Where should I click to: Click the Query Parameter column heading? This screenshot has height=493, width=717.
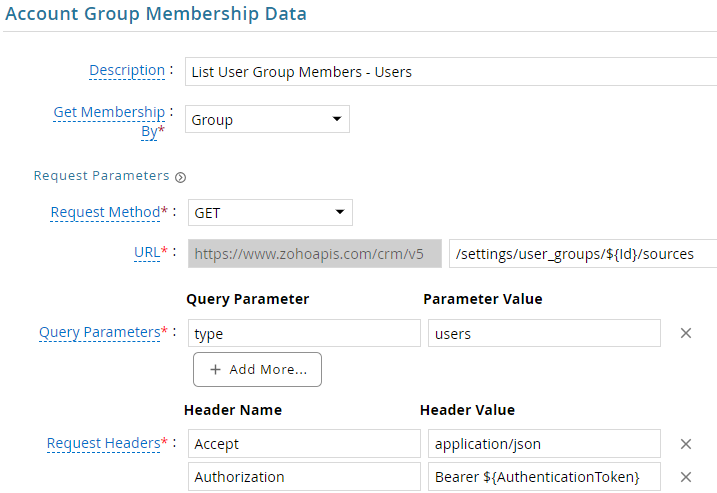click(248, 299)
